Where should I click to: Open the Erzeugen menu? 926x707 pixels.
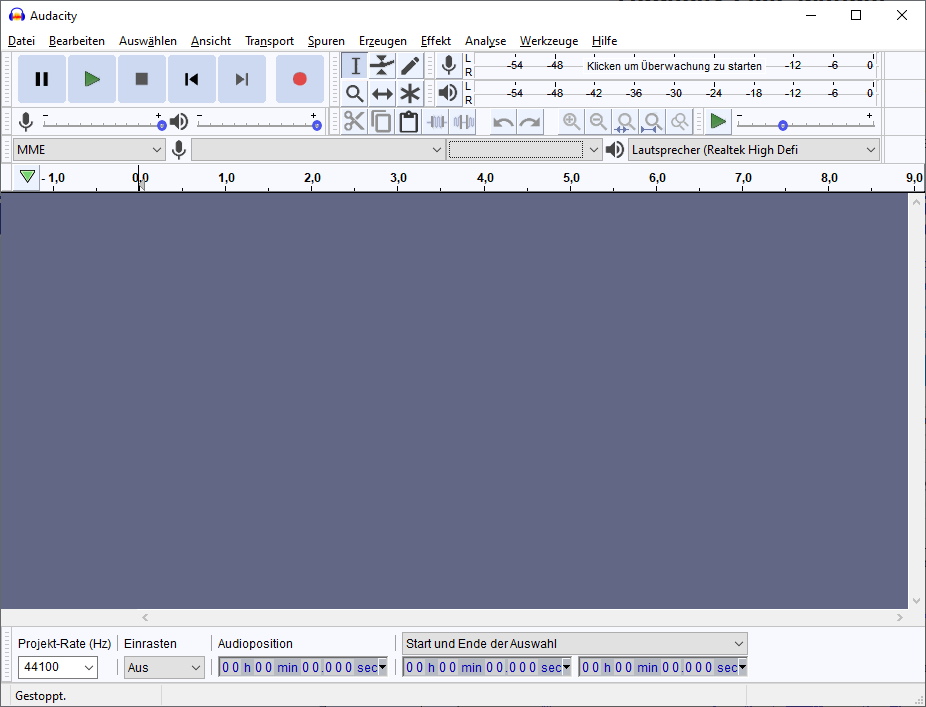point(383,41)
